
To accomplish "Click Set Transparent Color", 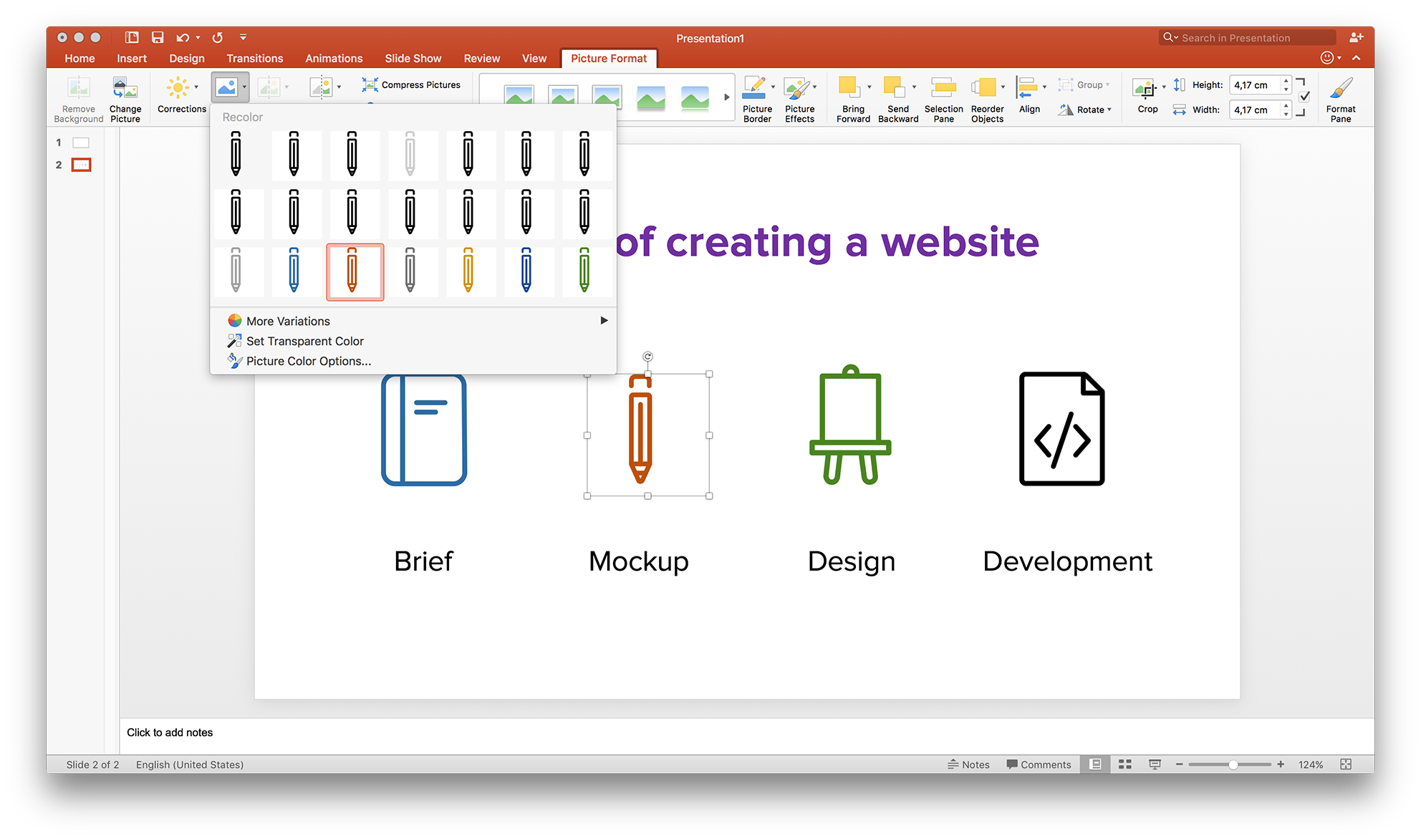I will (304, 341).
